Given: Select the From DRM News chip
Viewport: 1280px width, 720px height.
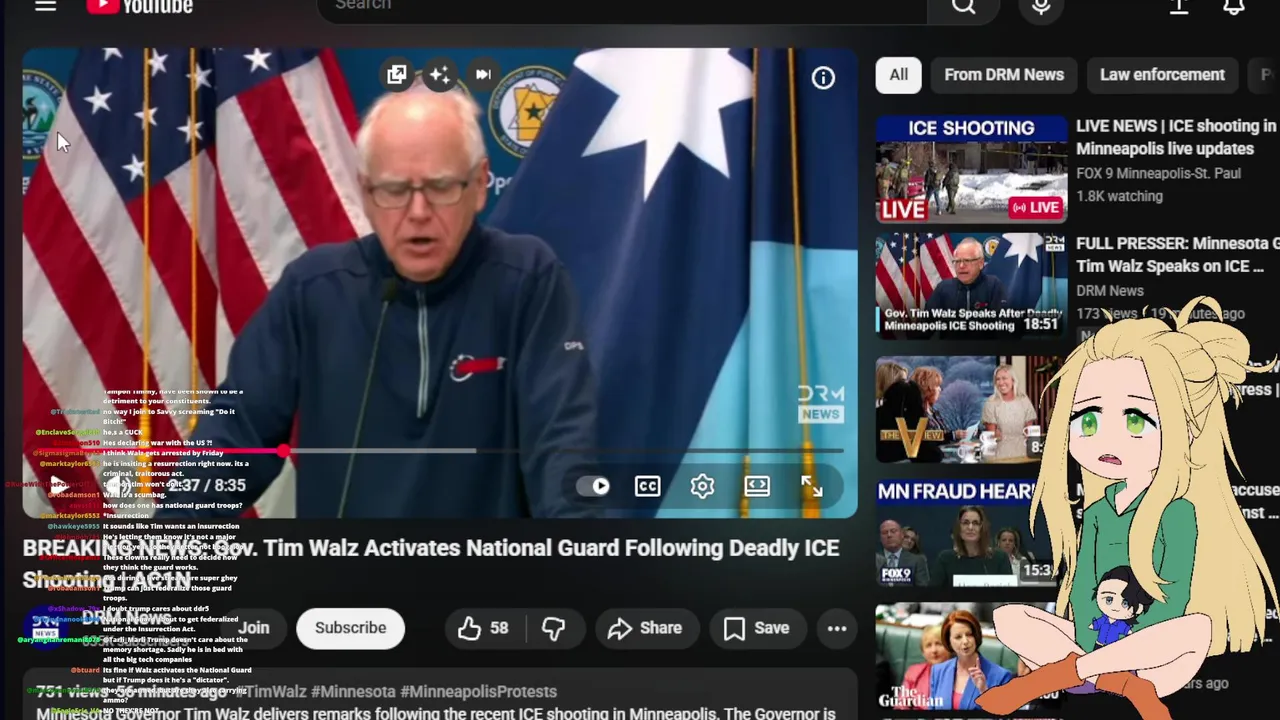Looking at the screenshot, I should pos(1004,75).
